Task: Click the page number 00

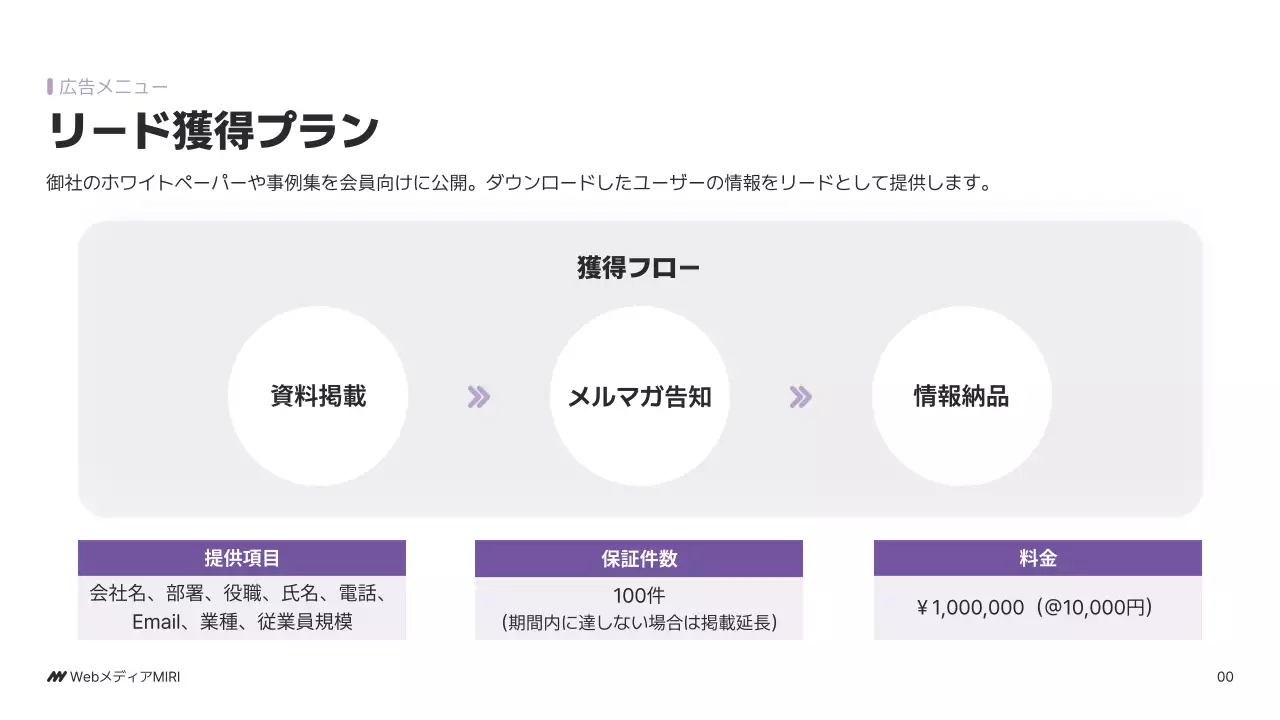Action: (x=1225, y=677)
